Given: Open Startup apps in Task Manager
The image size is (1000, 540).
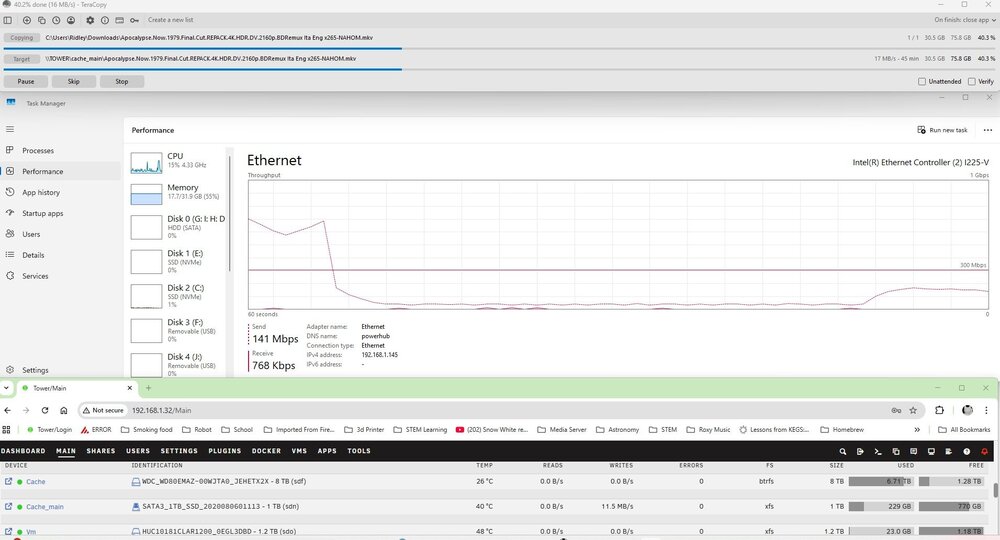Looking at the screenshot, I should (61, 214).
